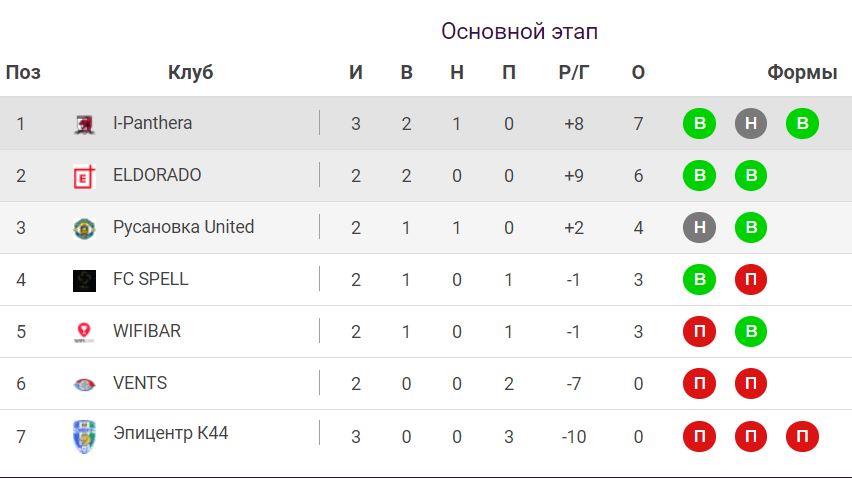This screenshot has height=479, width=852.
Task: Click the Р/Г goal difference column header
Action: pyautogui.click(x=574, y=73)
